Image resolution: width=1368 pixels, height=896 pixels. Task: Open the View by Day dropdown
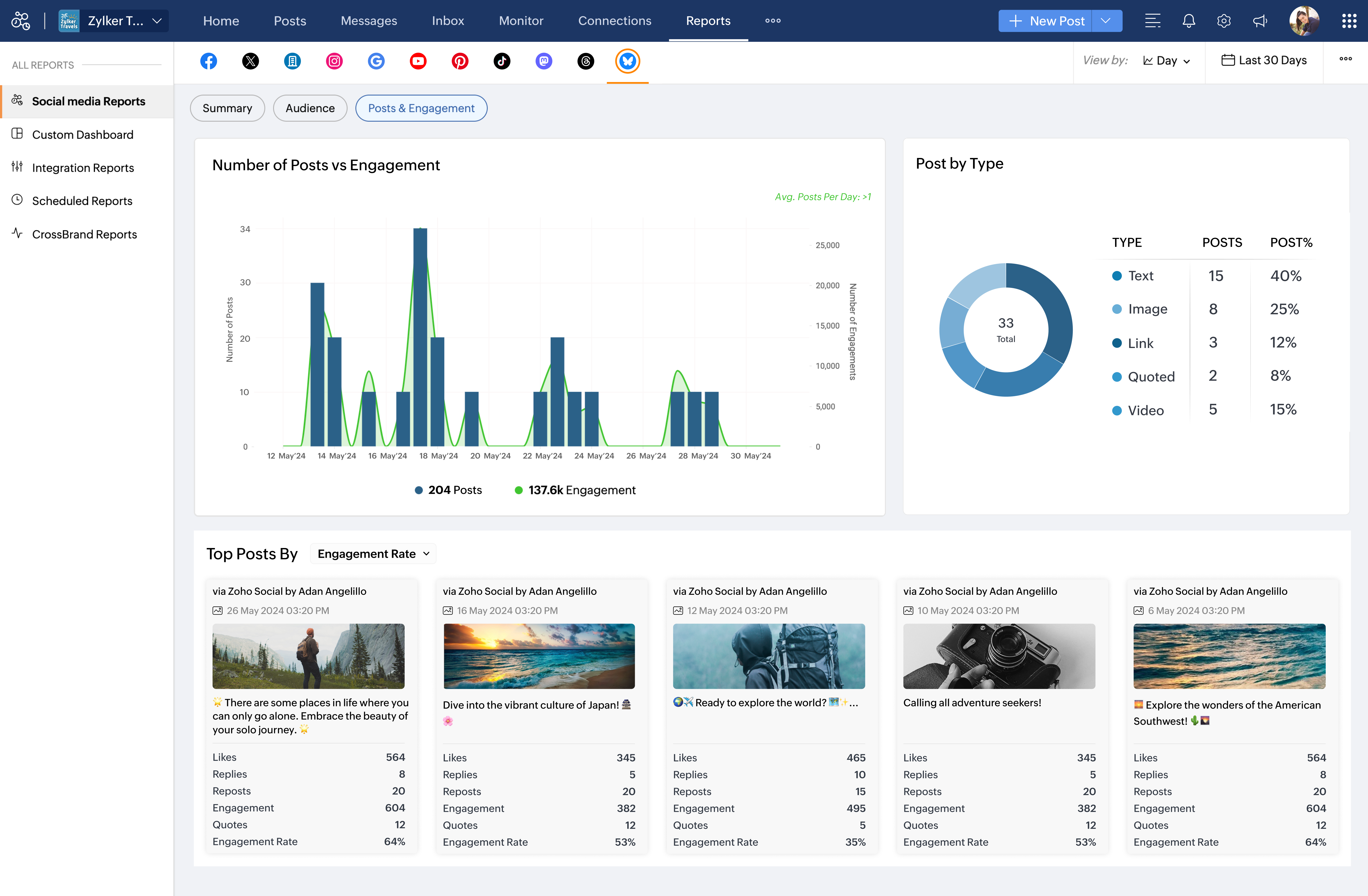tap(1166, 60)
